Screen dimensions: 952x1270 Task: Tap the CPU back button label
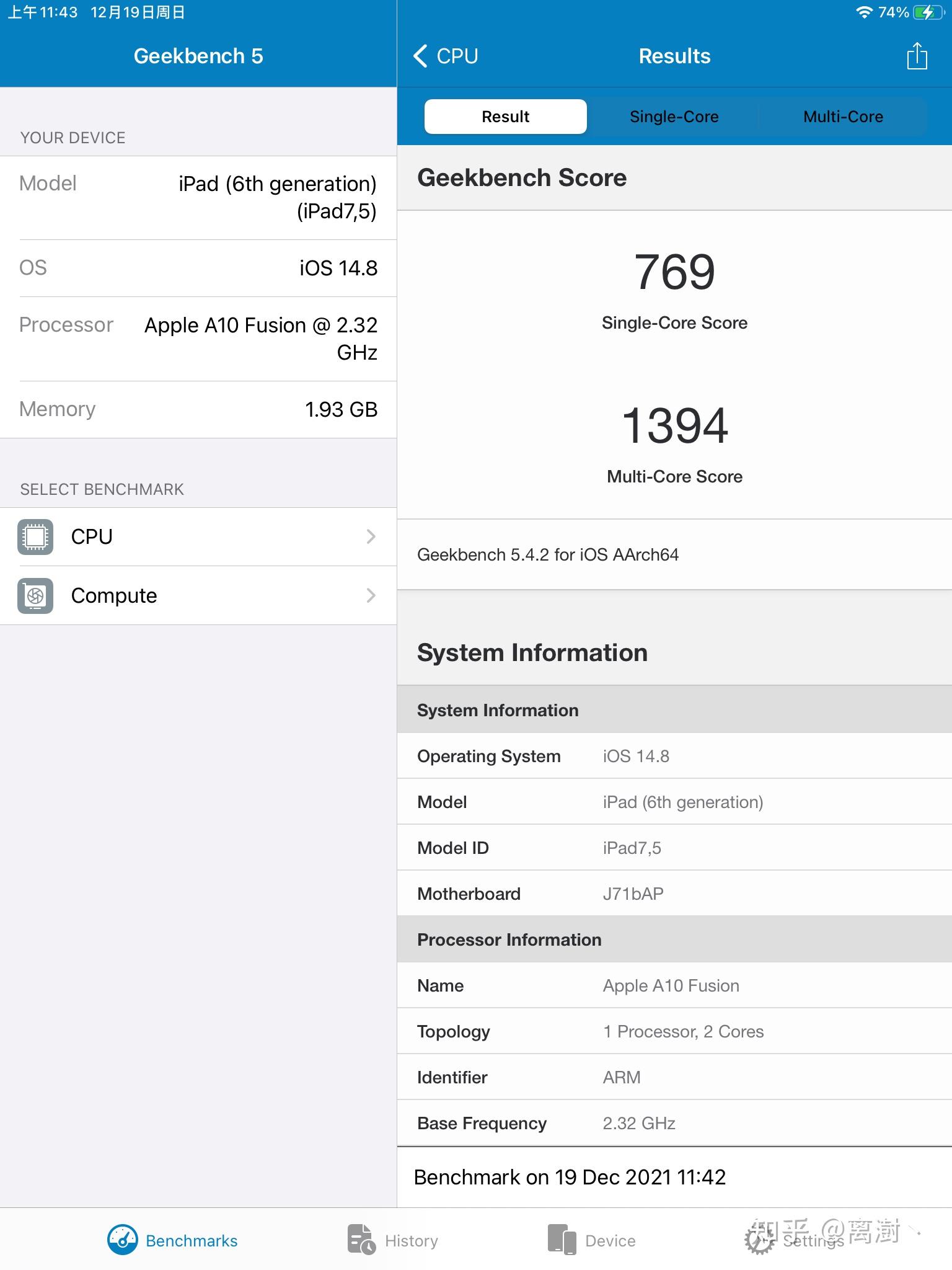(457, 56)
